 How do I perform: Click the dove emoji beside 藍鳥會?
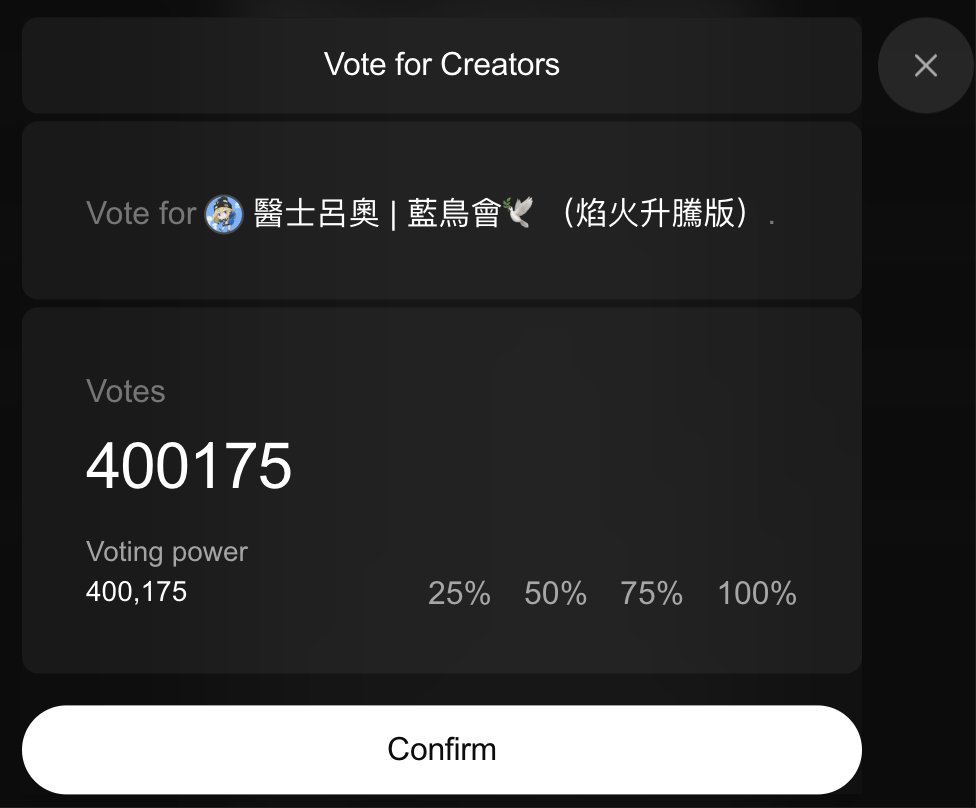coord(520,212)
